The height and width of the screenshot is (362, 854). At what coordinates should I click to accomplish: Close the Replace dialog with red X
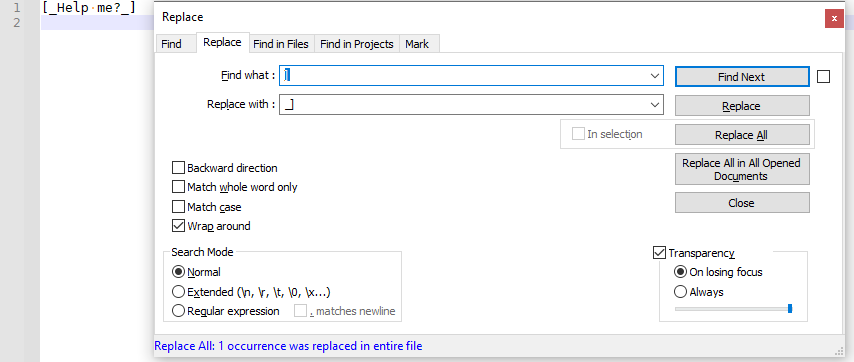pyautogui.click(x=834, y=19)
